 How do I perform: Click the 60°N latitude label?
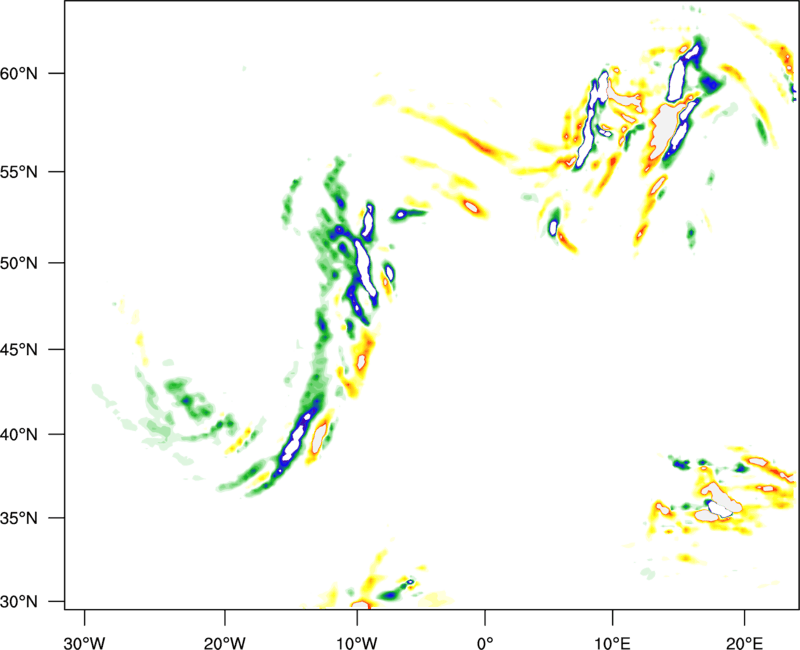click(x=19, y=73)
